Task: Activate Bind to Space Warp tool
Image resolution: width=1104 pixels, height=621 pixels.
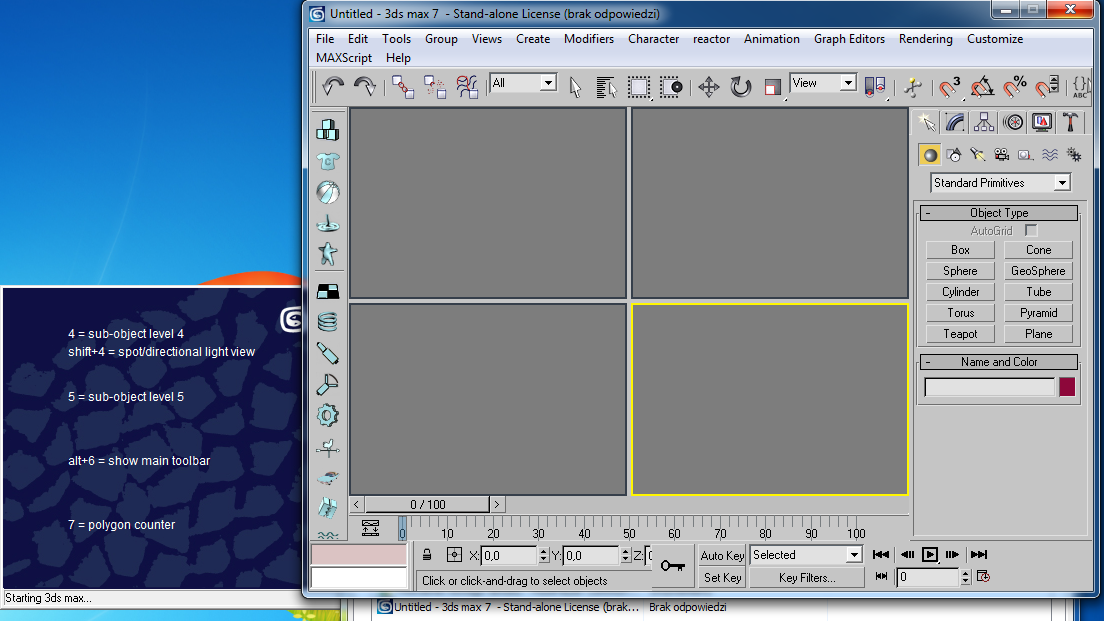Action: (466, 87)
